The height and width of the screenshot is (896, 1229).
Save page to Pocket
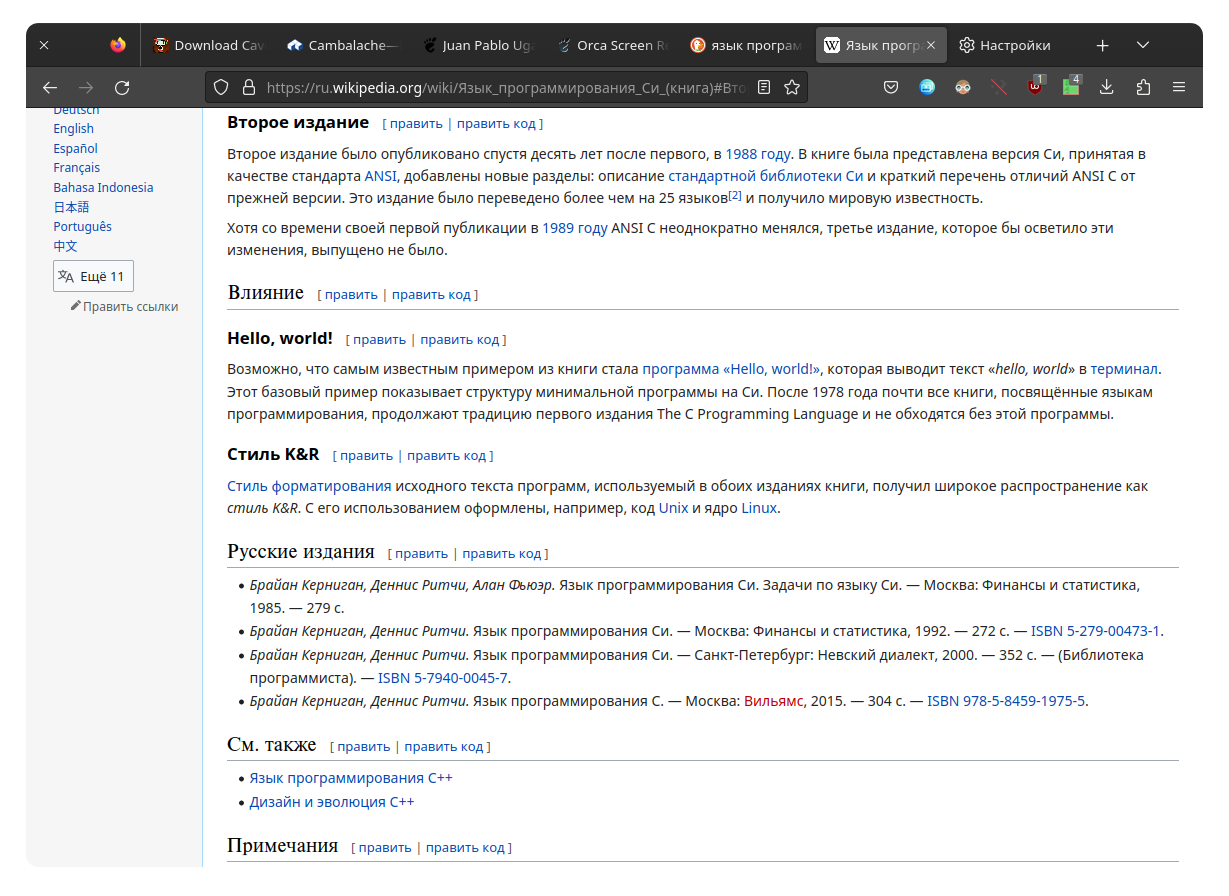click(891, 88)
